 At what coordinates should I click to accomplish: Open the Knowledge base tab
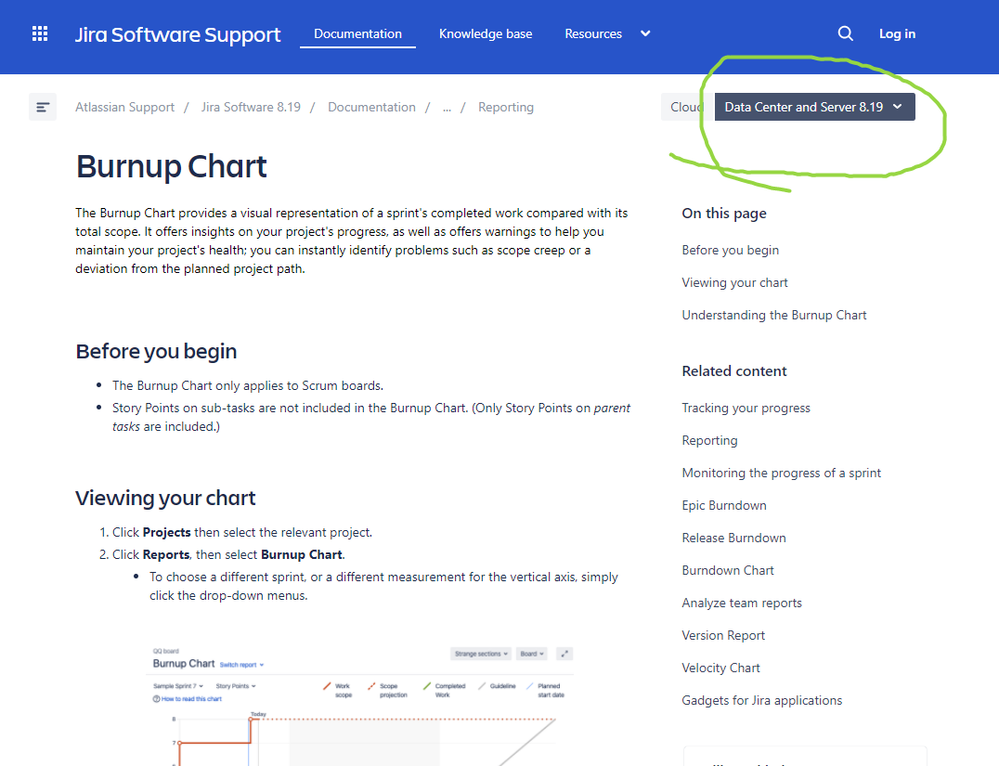click(x=485, y=34)
